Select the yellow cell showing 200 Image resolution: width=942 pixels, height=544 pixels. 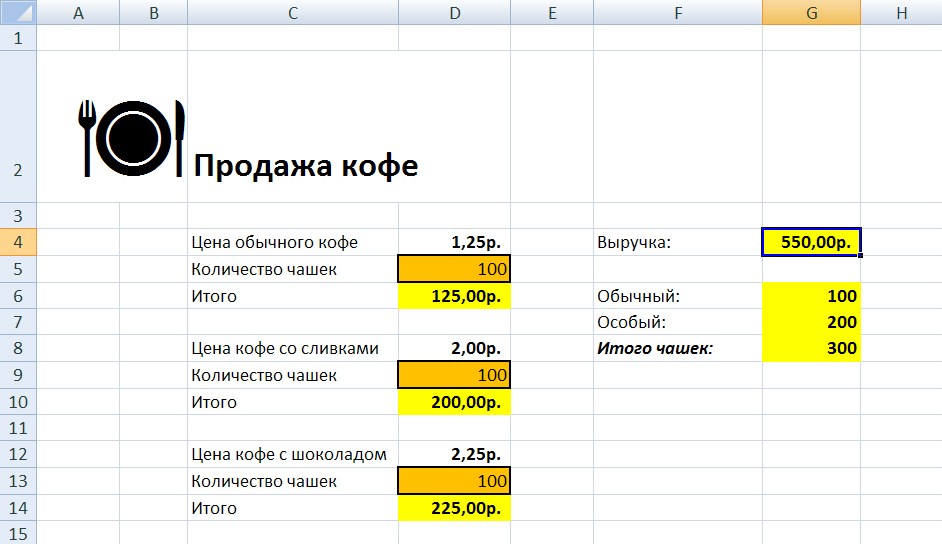tap(812, 322)
